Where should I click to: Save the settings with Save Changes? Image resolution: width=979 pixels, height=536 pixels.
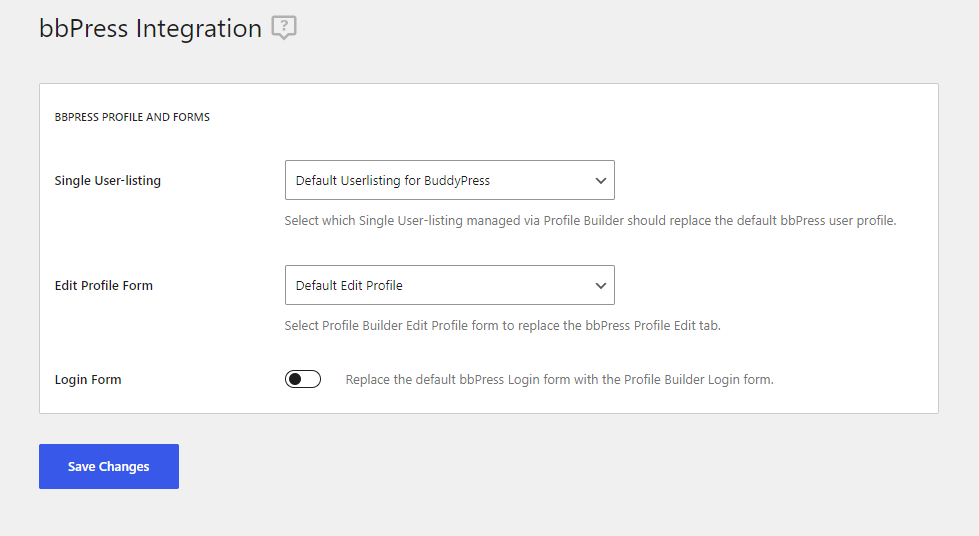click(109, 467)
